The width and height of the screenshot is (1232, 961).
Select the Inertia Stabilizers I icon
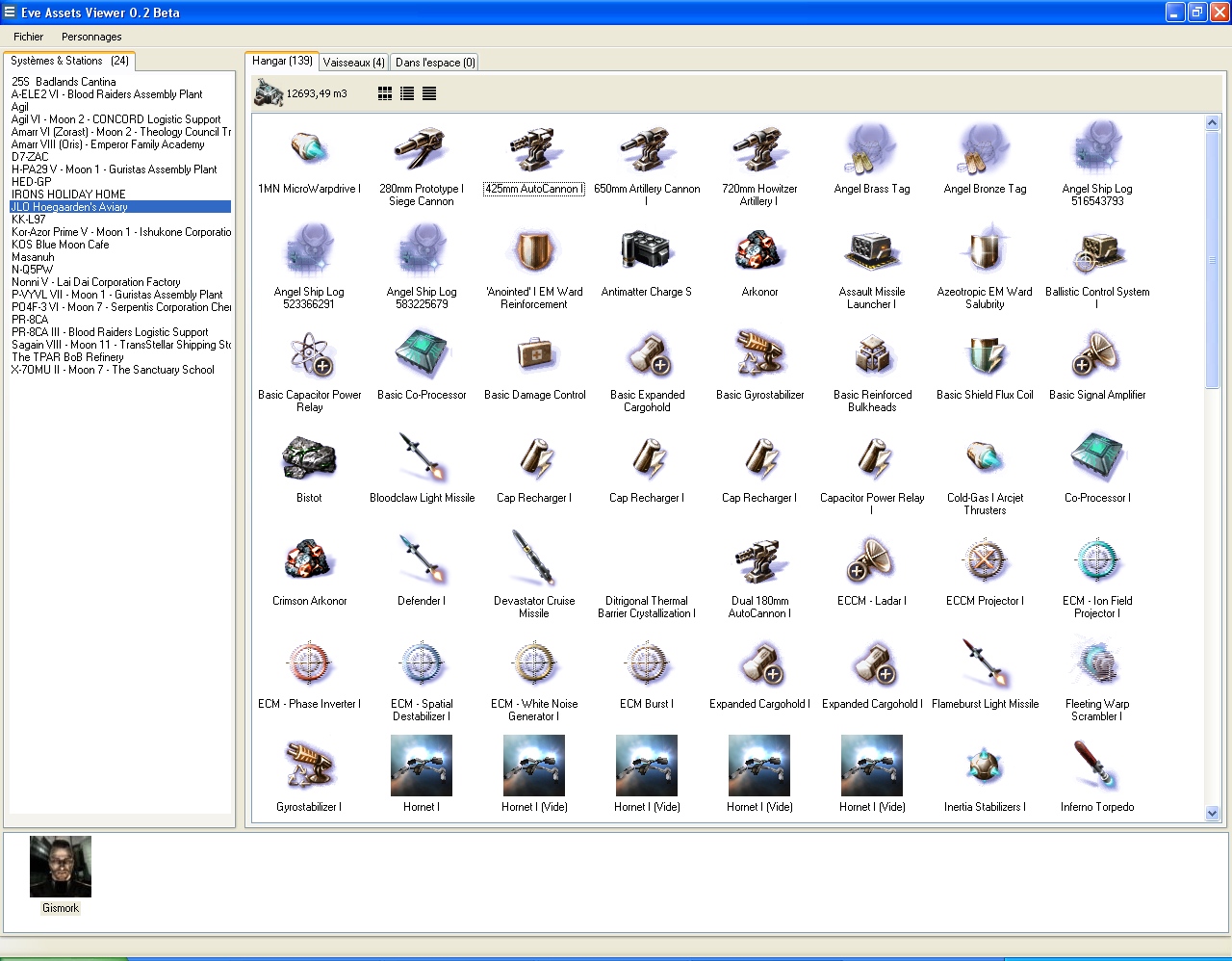tap(985, 767)
